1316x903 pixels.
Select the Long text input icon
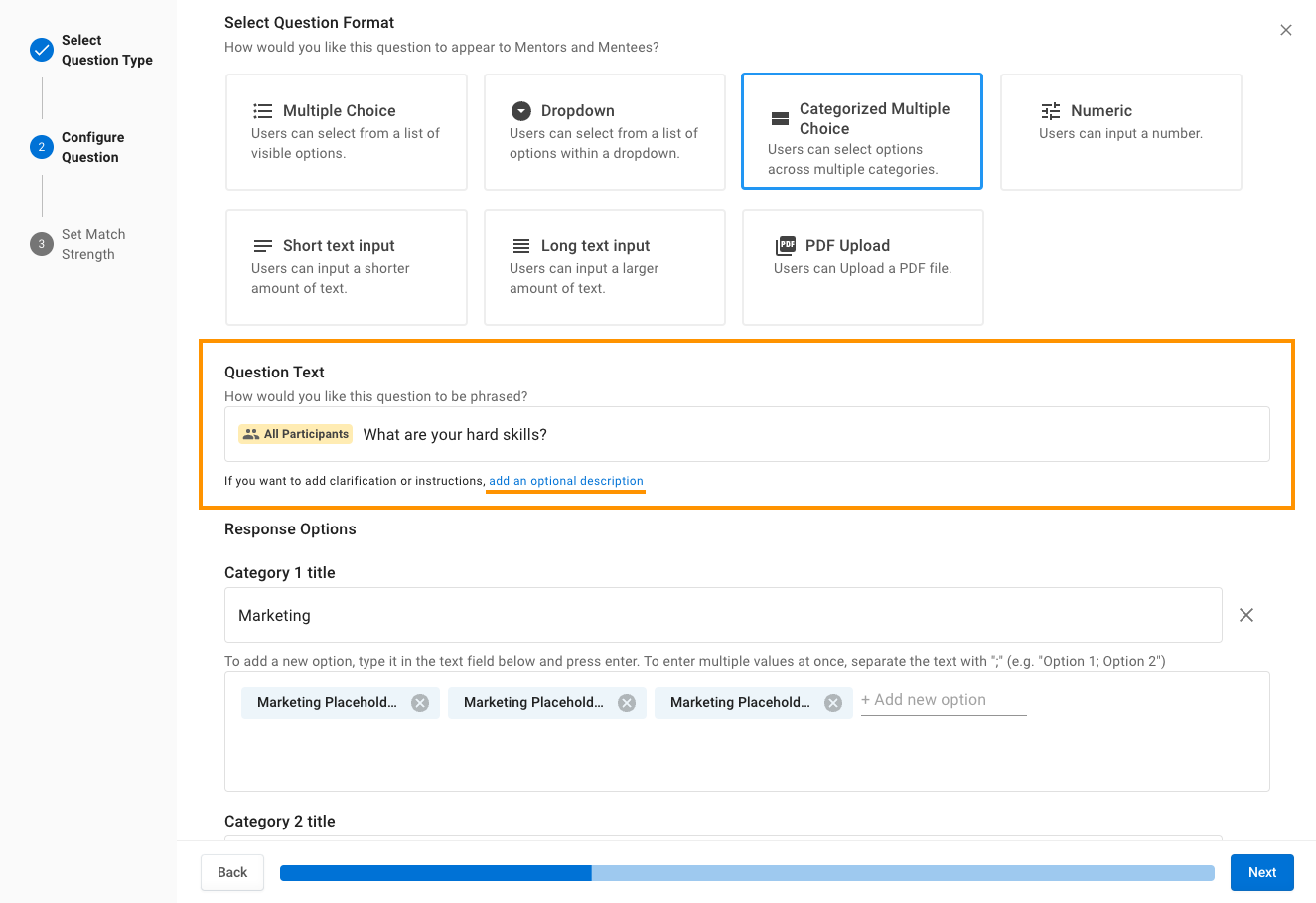tap(520, 246)
